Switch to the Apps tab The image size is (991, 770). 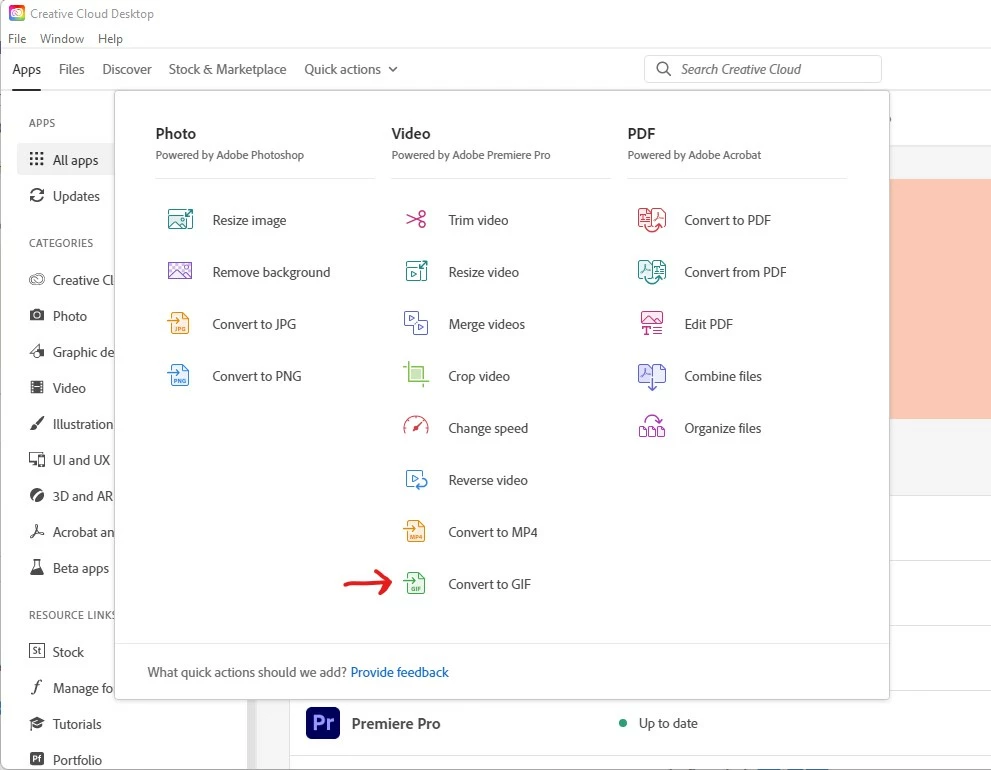point(27,70)
